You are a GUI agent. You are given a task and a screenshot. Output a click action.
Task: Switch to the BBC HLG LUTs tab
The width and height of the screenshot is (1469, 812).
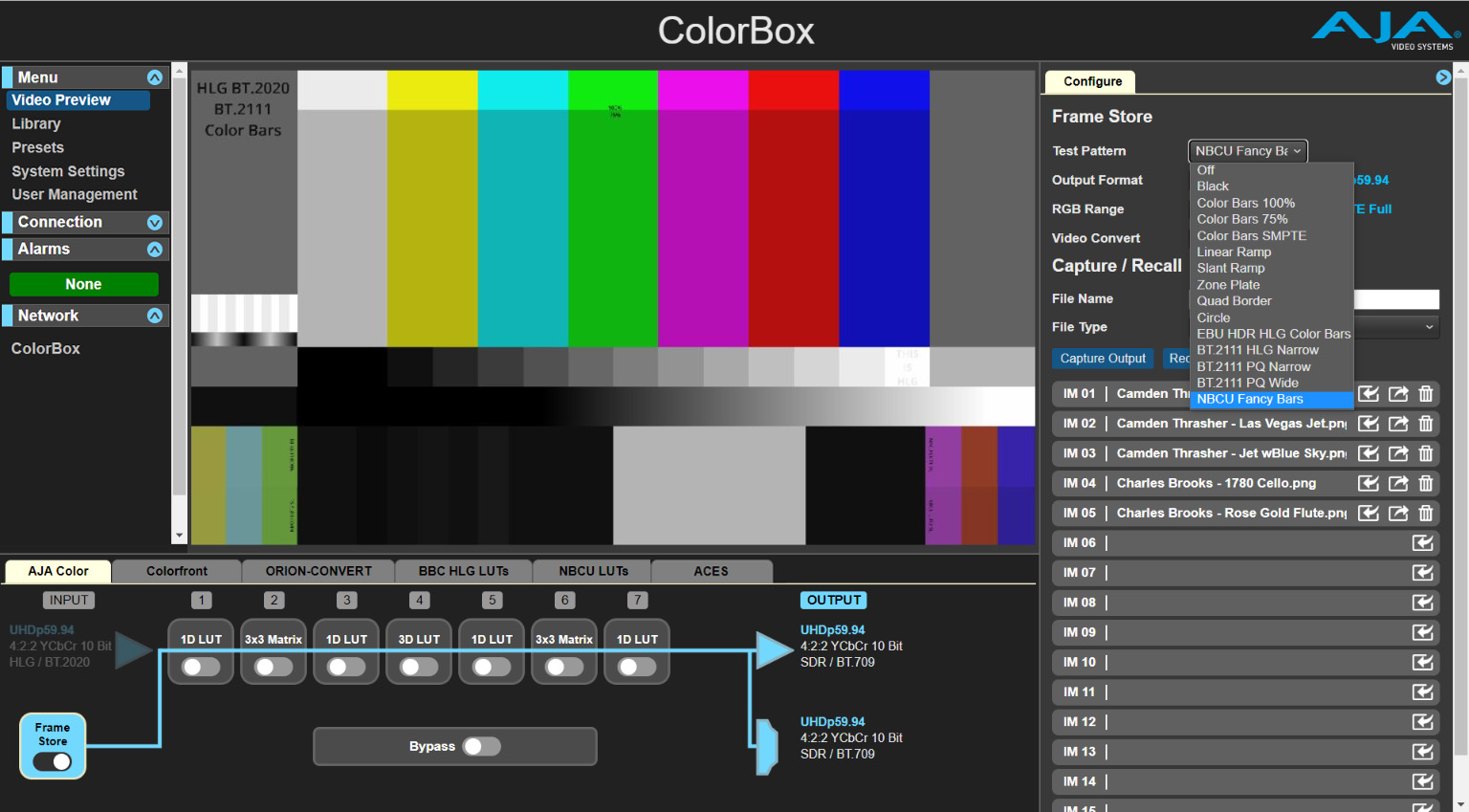pyautogui.click(x=463, y=571)
